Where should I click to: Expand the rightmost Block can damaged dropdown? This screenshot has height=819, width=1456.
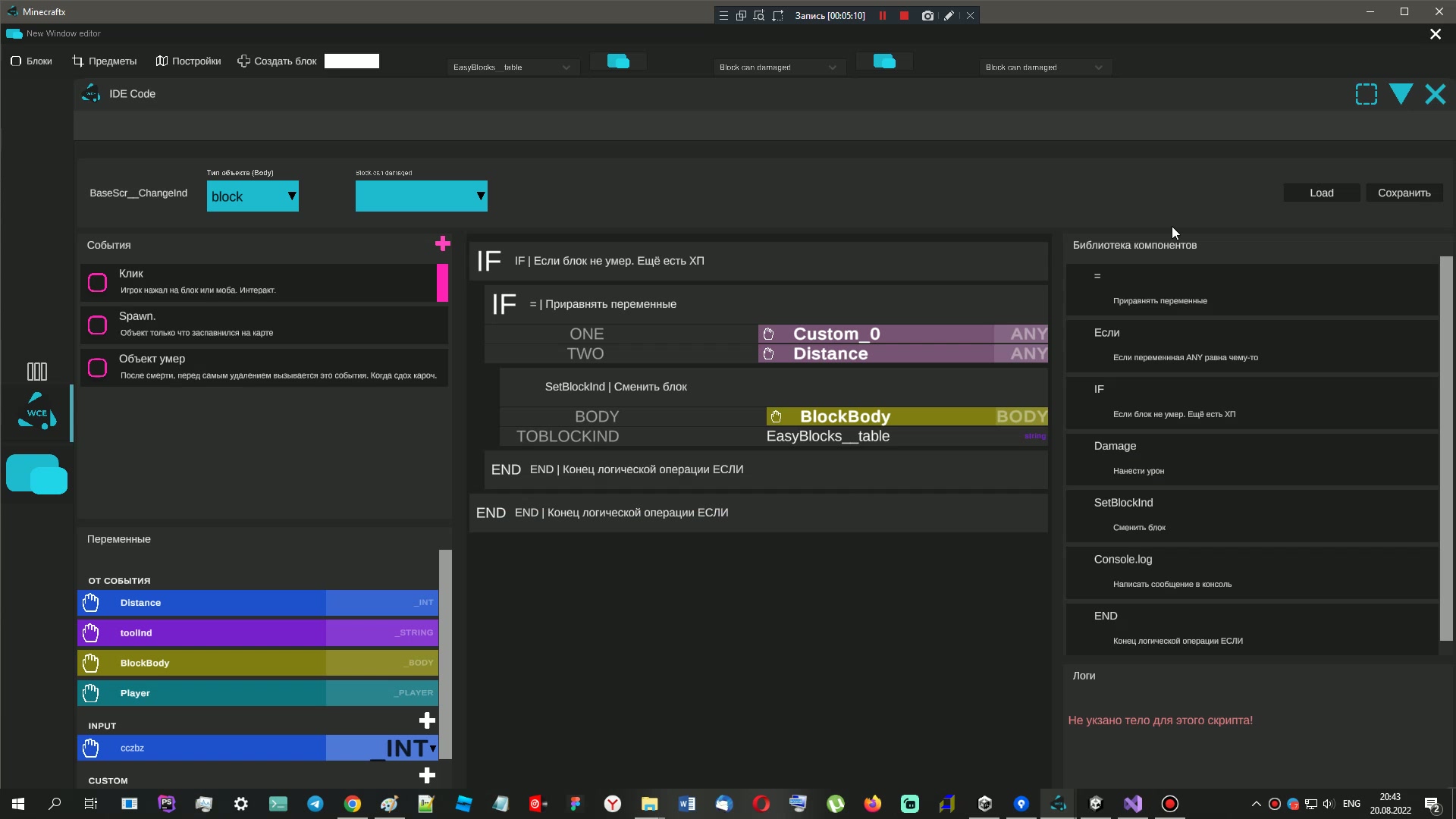1045,67
